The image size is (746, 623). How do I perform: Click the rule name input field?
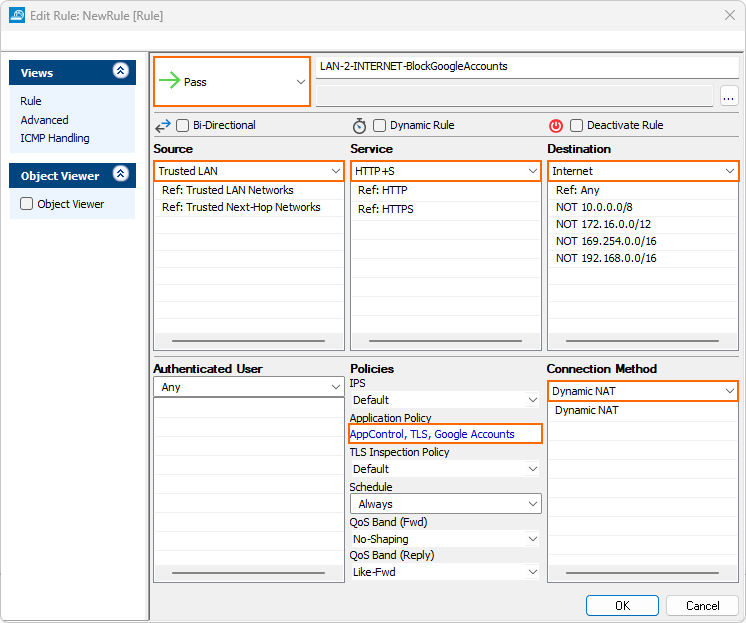click(x=527, y=67)
